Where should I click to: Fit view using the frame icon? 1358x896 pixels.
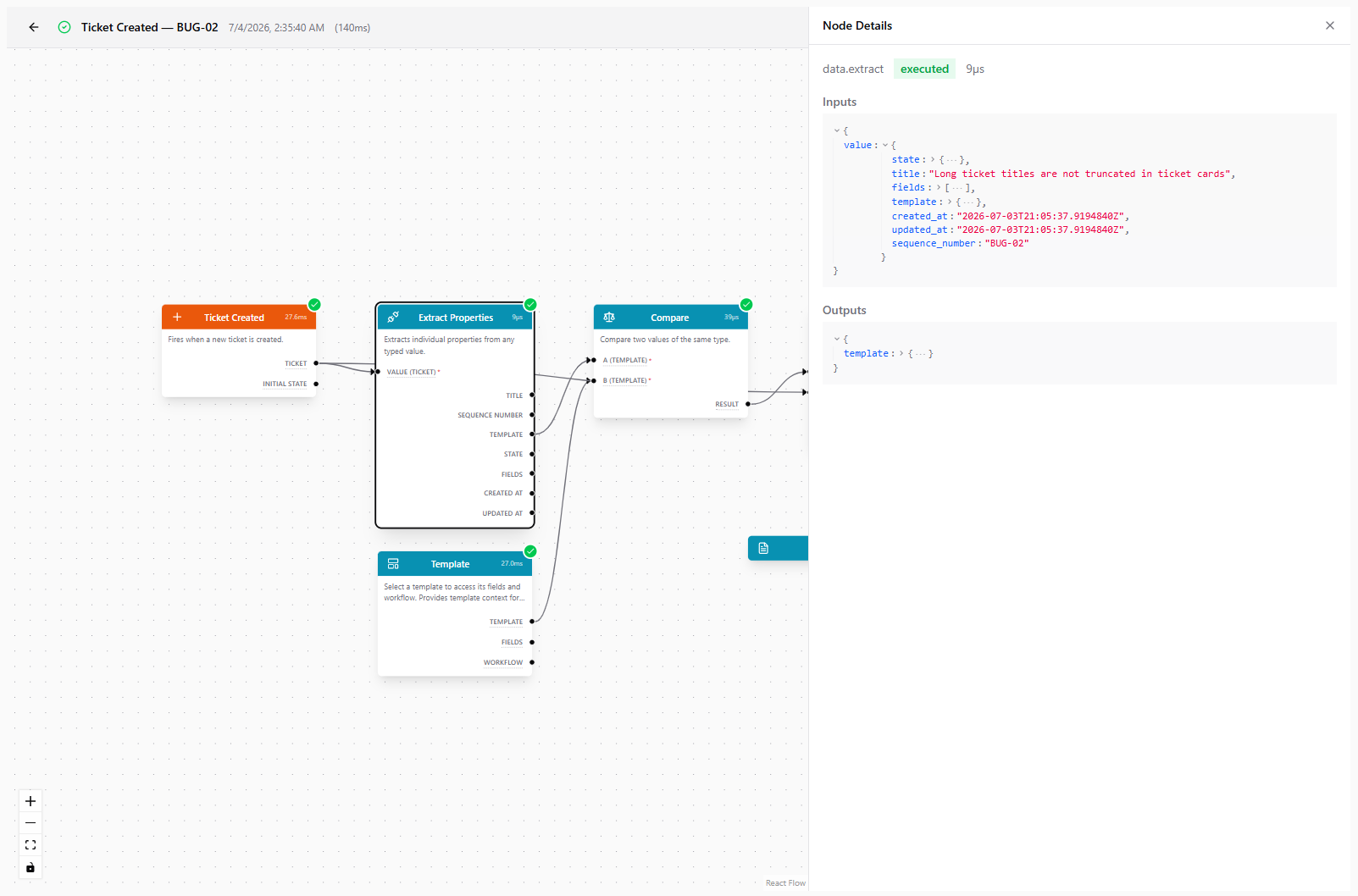click(30, 845)
